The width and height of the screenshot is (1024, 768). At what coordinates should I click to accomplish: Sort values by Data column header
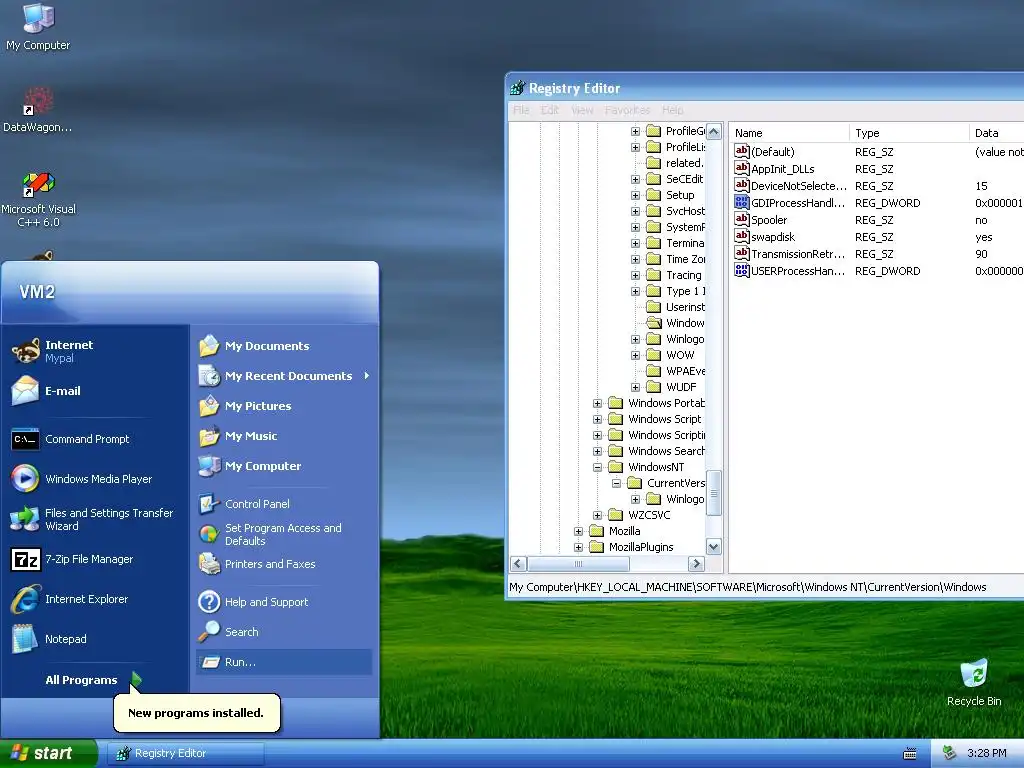click(x=997, y=133)
